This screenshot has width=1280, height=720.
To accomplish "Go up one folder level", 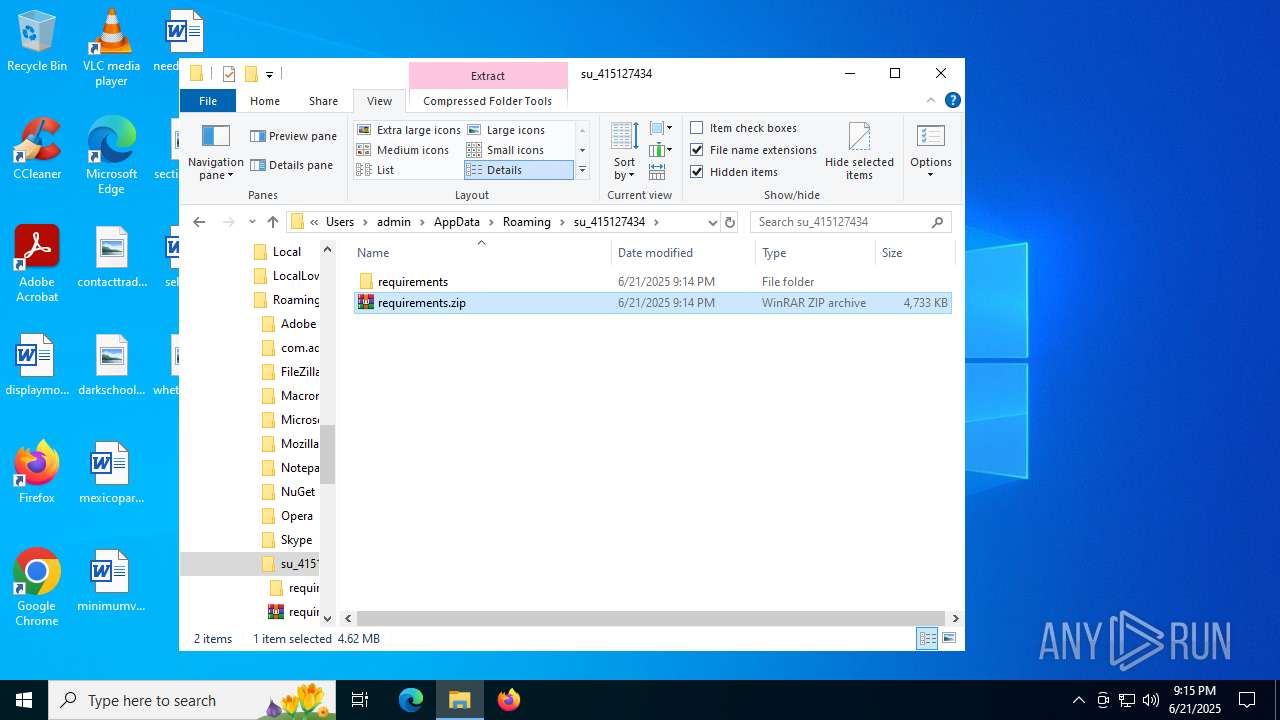I will point(272,222).
